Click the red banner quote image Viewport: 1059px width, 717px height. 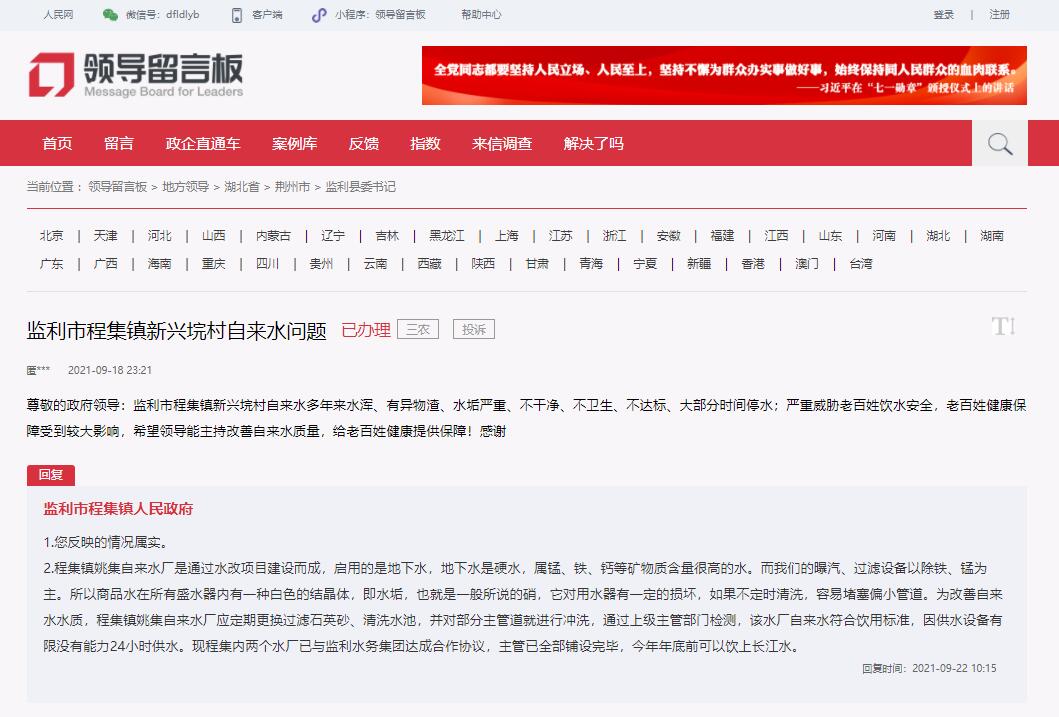tap(724, 76)
